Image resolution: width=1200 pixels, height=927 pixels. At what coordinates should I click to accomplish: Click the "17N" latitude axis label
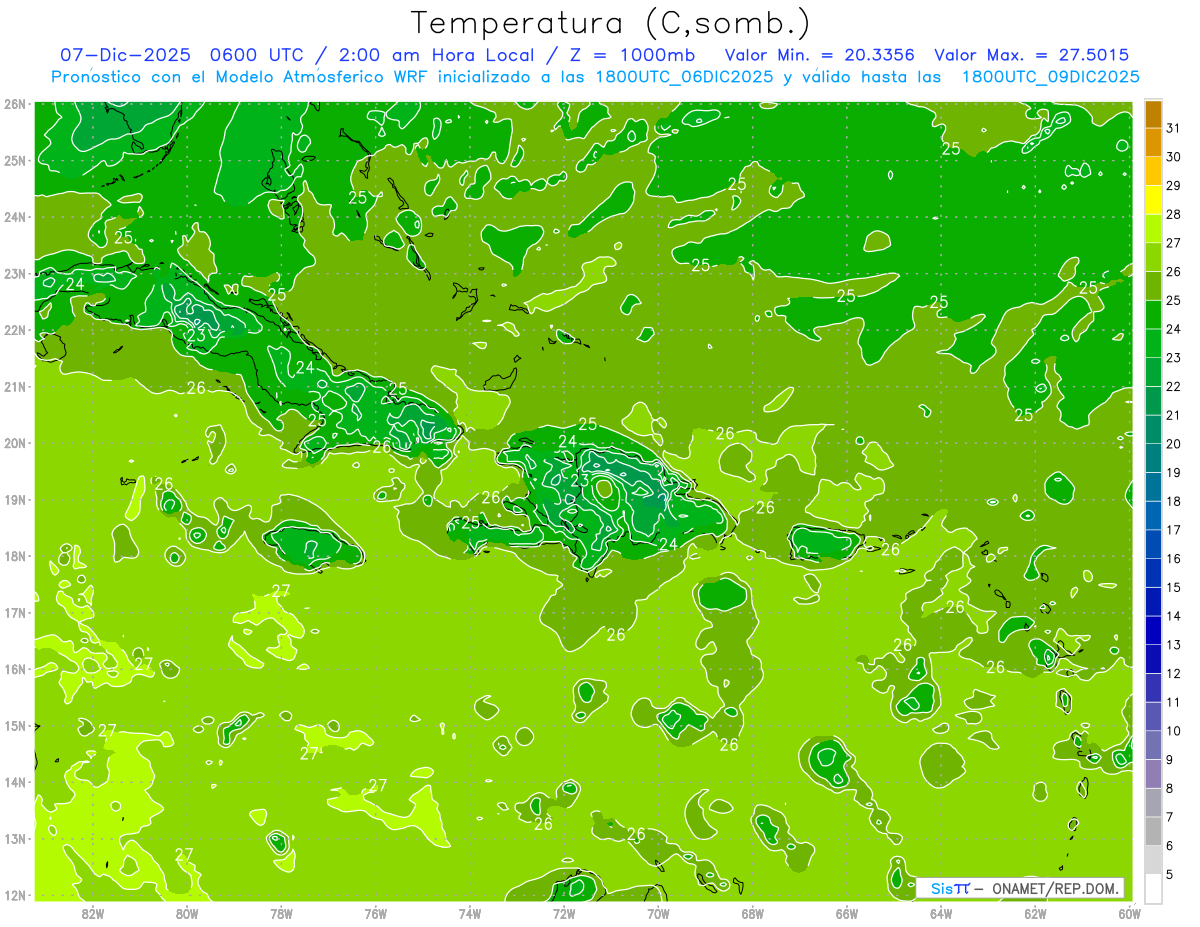coord(15,613)
